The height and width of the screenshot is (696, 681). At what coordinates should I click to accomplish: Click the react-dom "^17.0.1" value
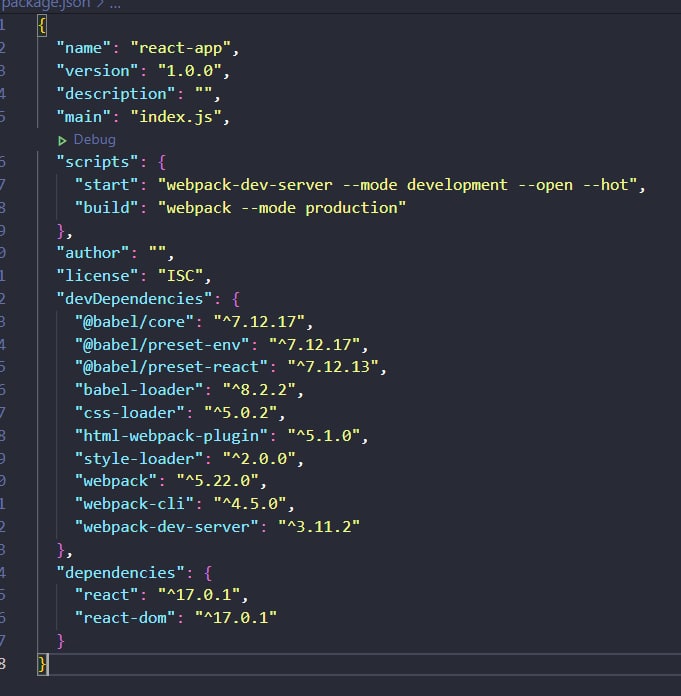point(236,618)
